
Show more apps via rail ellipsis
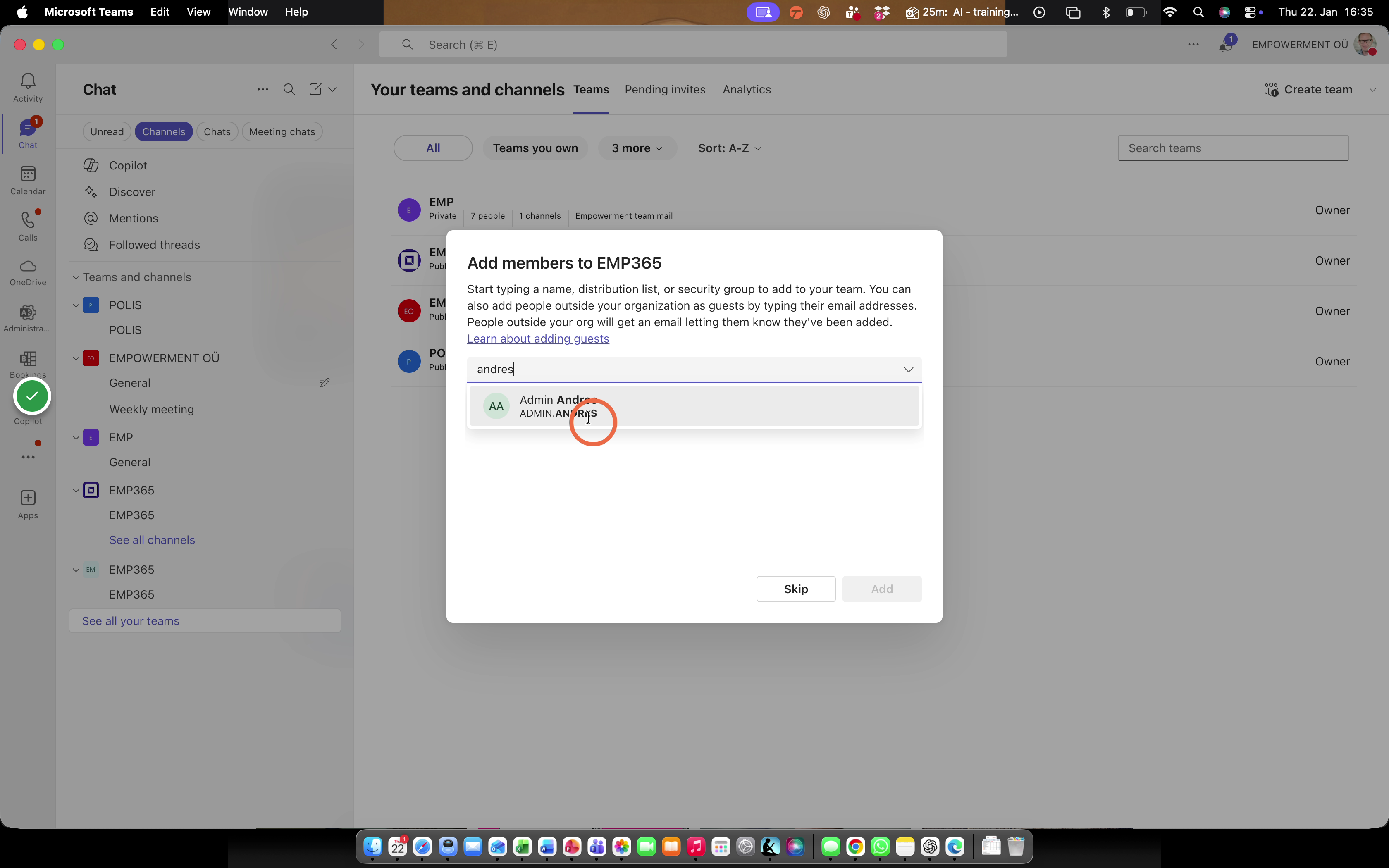[28, 457]
